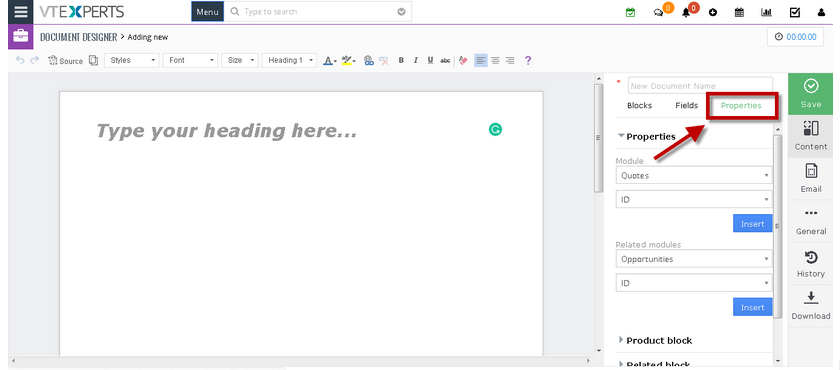
Task: Open the green calendar check icon
Action: click(x=631, y=12)
